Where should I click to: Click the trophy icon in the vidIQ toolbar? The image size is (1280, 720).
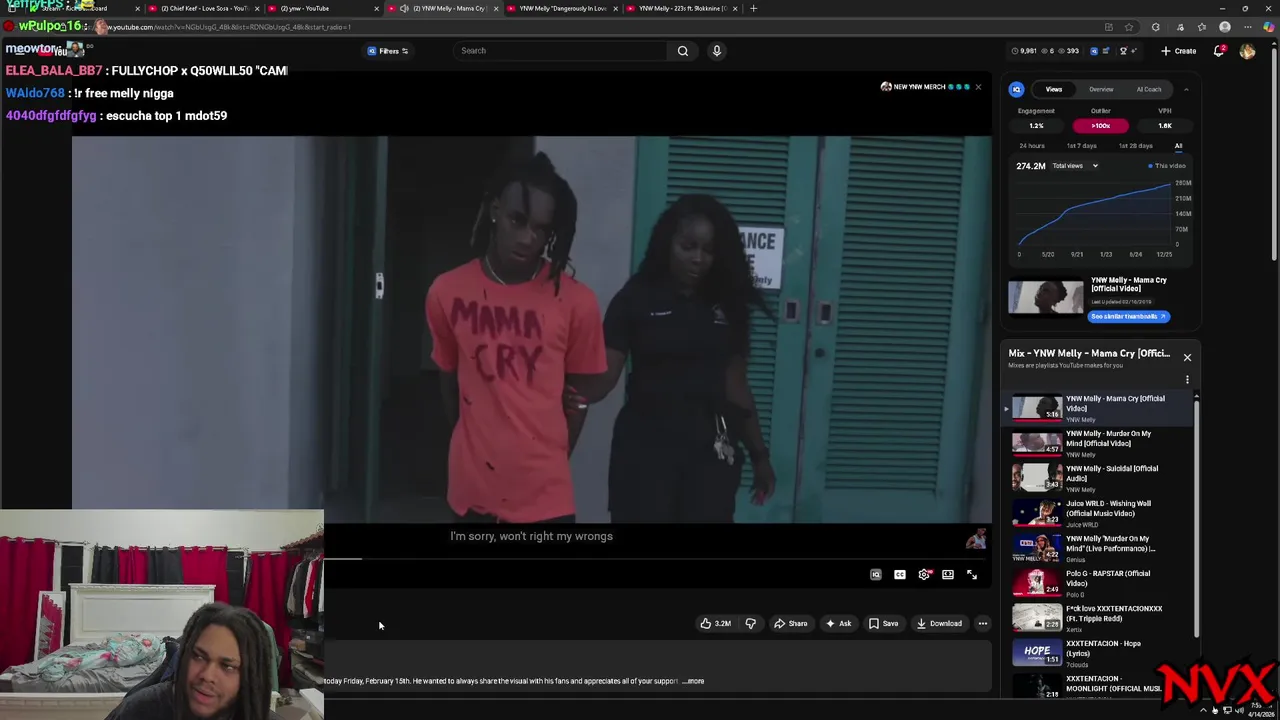point(1123,51)
